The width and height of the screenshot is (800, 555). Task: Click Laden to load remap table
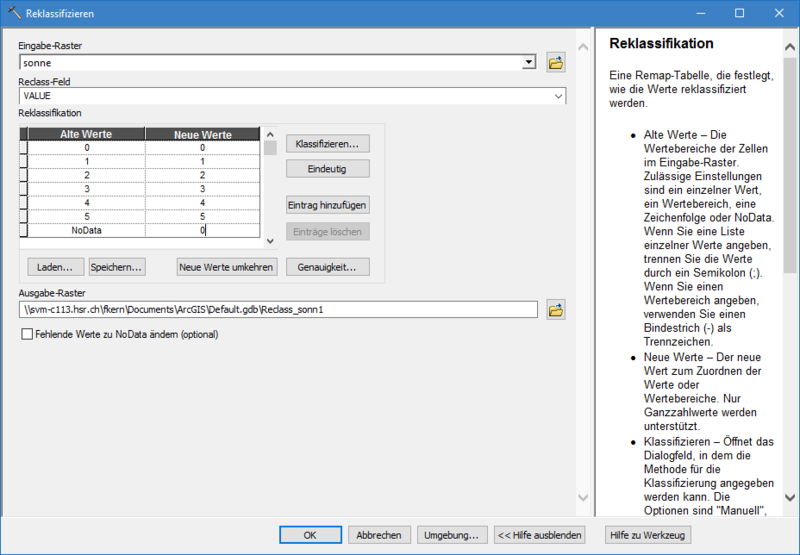pos(54,267)
